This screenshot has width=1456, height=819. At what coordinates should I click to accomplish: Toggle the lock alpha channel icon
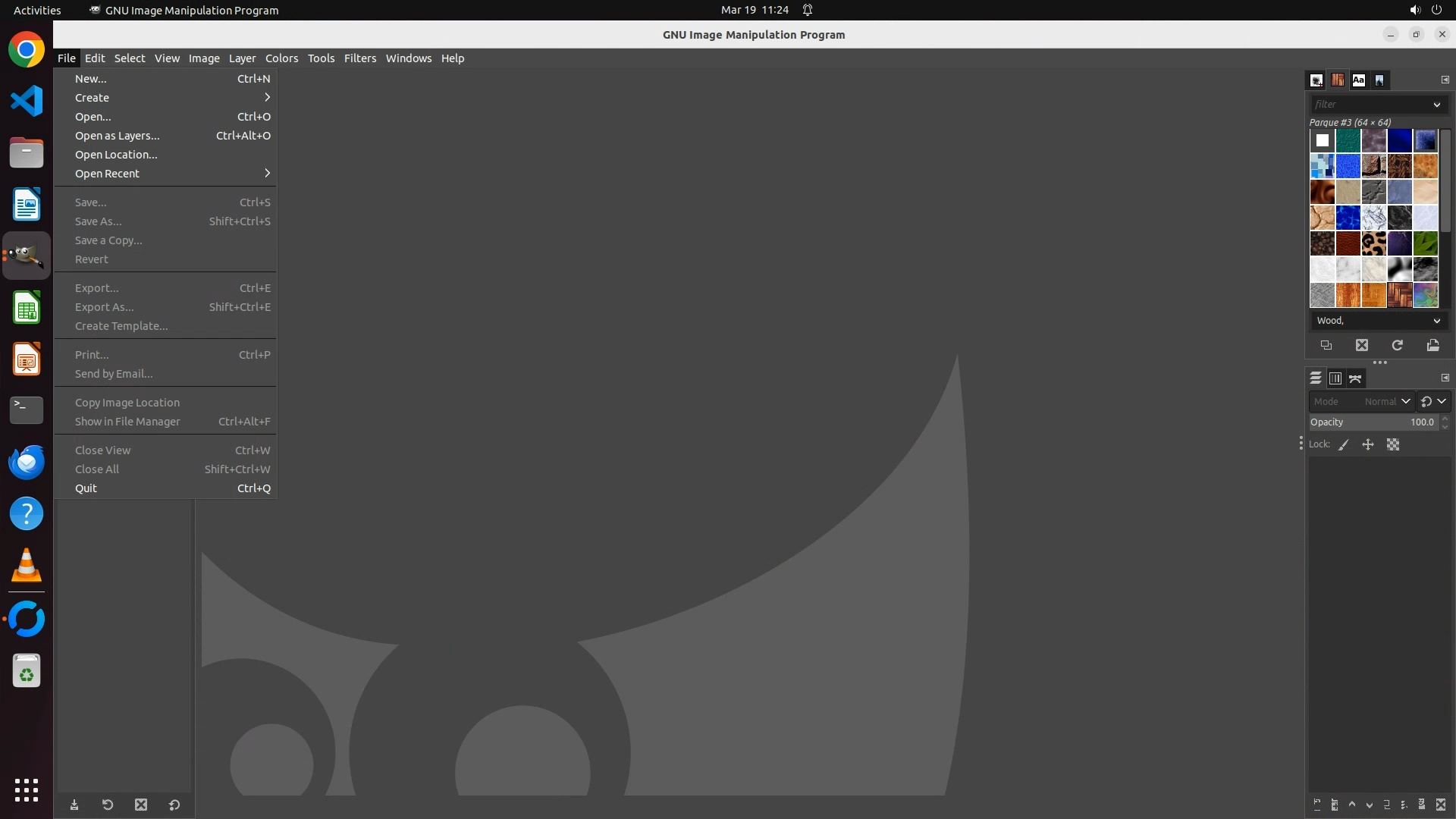tap(1393, 445)
